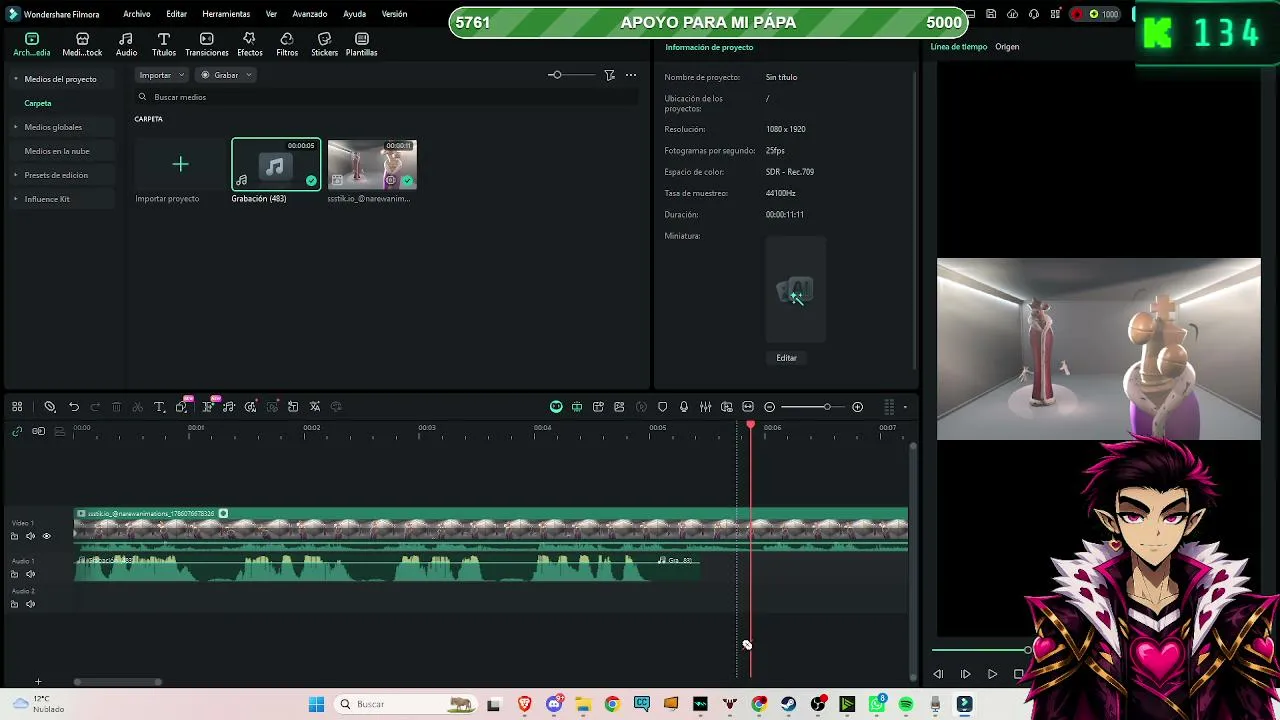Select Carpeta in the media sidebar
The width and height of the screenshot is (1280, 720).
coord(38,103)
